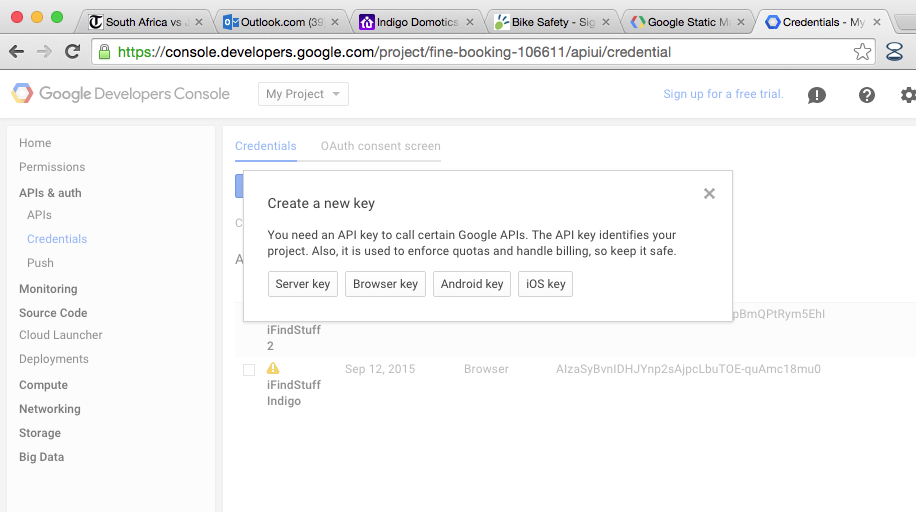Click Sign up for a free trial link
The image size is (916, 512).
point(723,94)
